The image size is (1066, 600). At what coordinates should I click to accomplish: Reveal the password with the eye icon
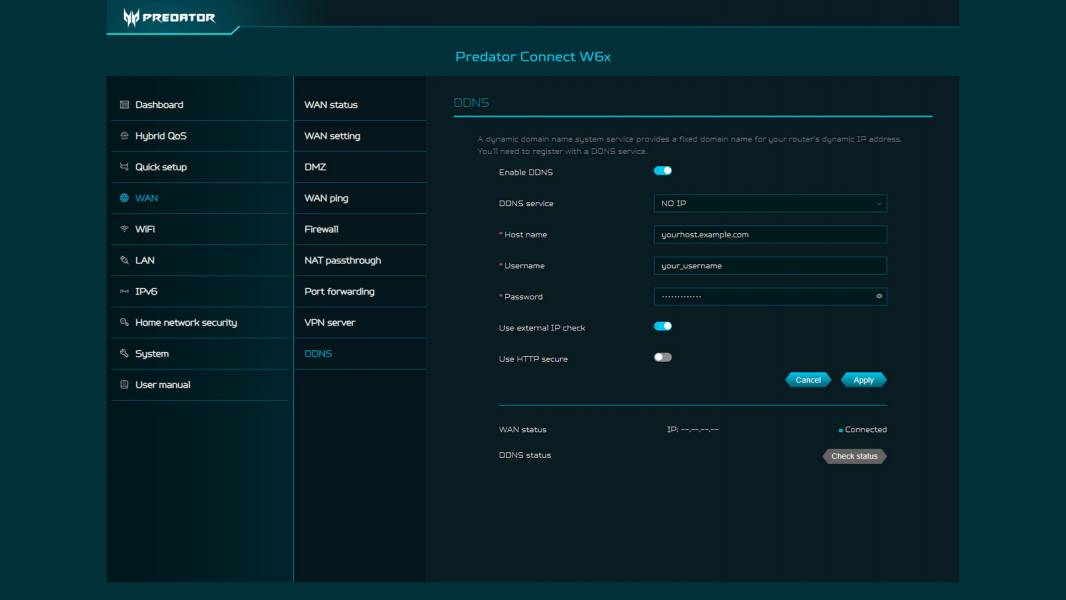[877, 297]
